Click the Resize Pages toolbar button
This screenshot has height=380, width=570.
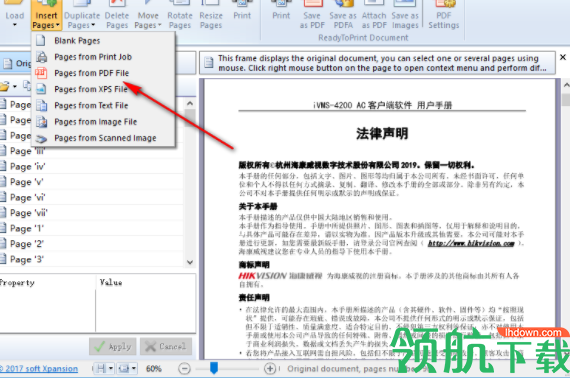click(x=211, y=15)
